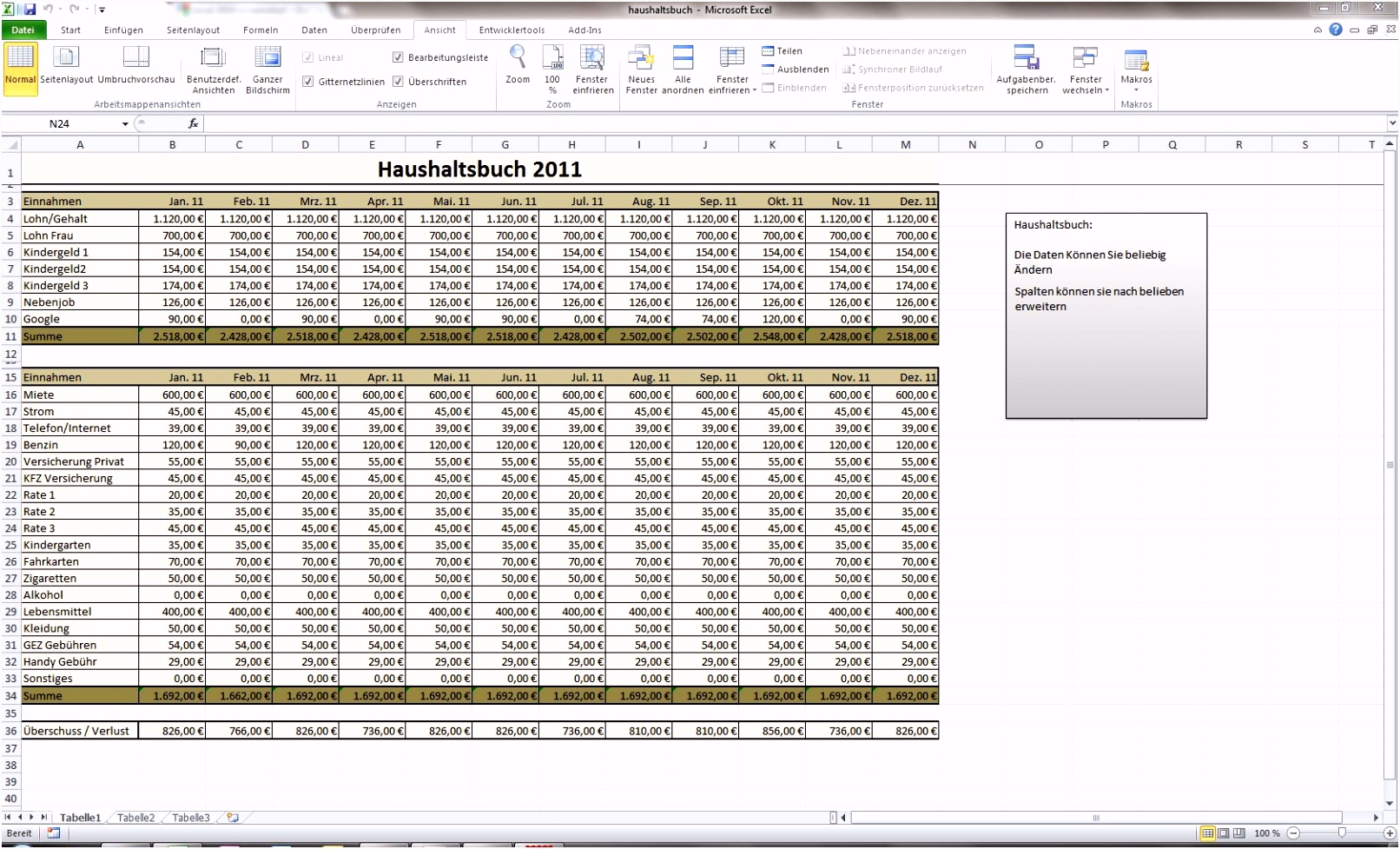1400x849 pixels.
Task: Click Teilen split window
Action: (x=783, y=51)
